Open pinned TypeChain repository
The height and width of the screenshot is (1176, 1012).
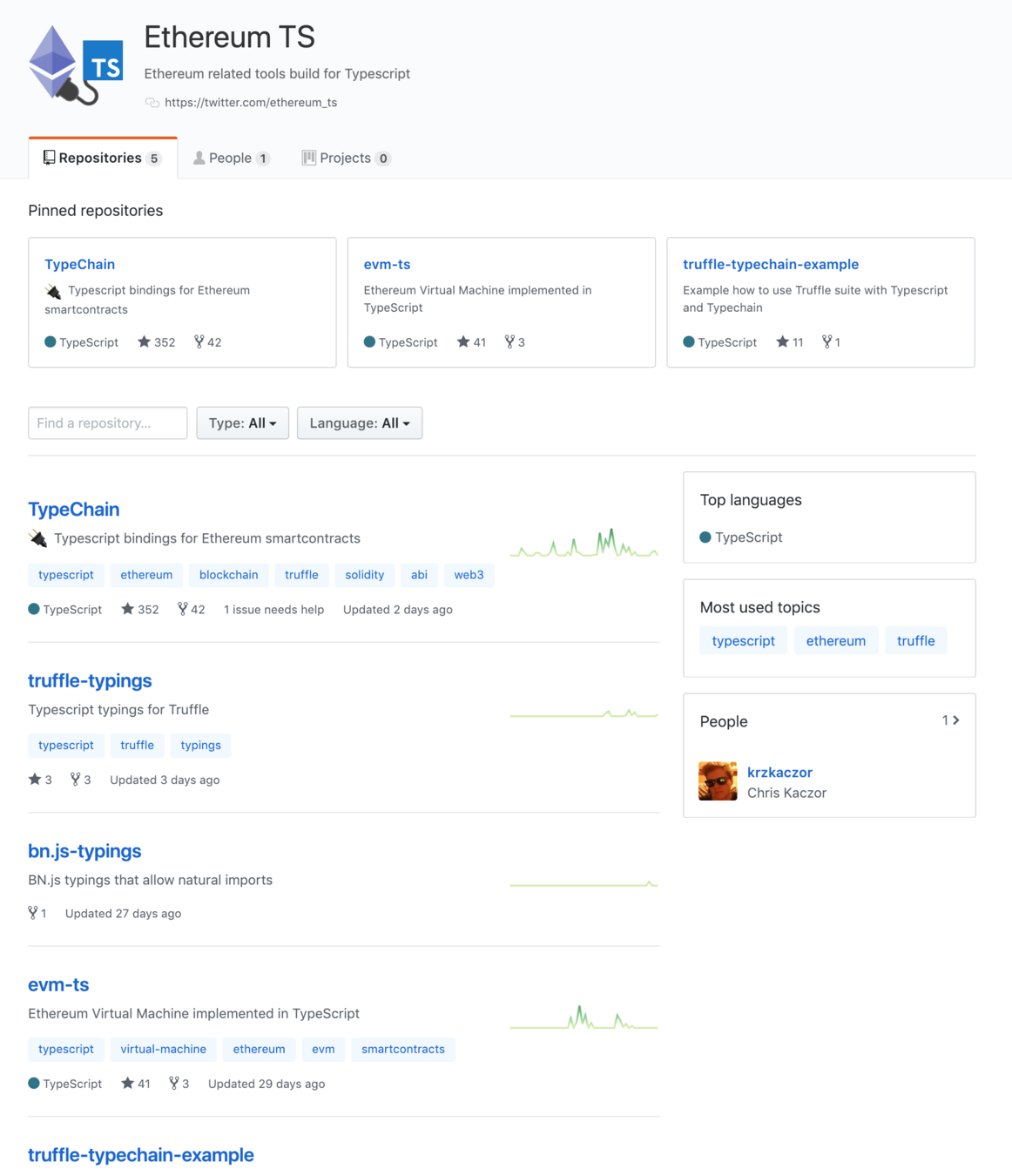pyautogui.click(x=79, y=264)
